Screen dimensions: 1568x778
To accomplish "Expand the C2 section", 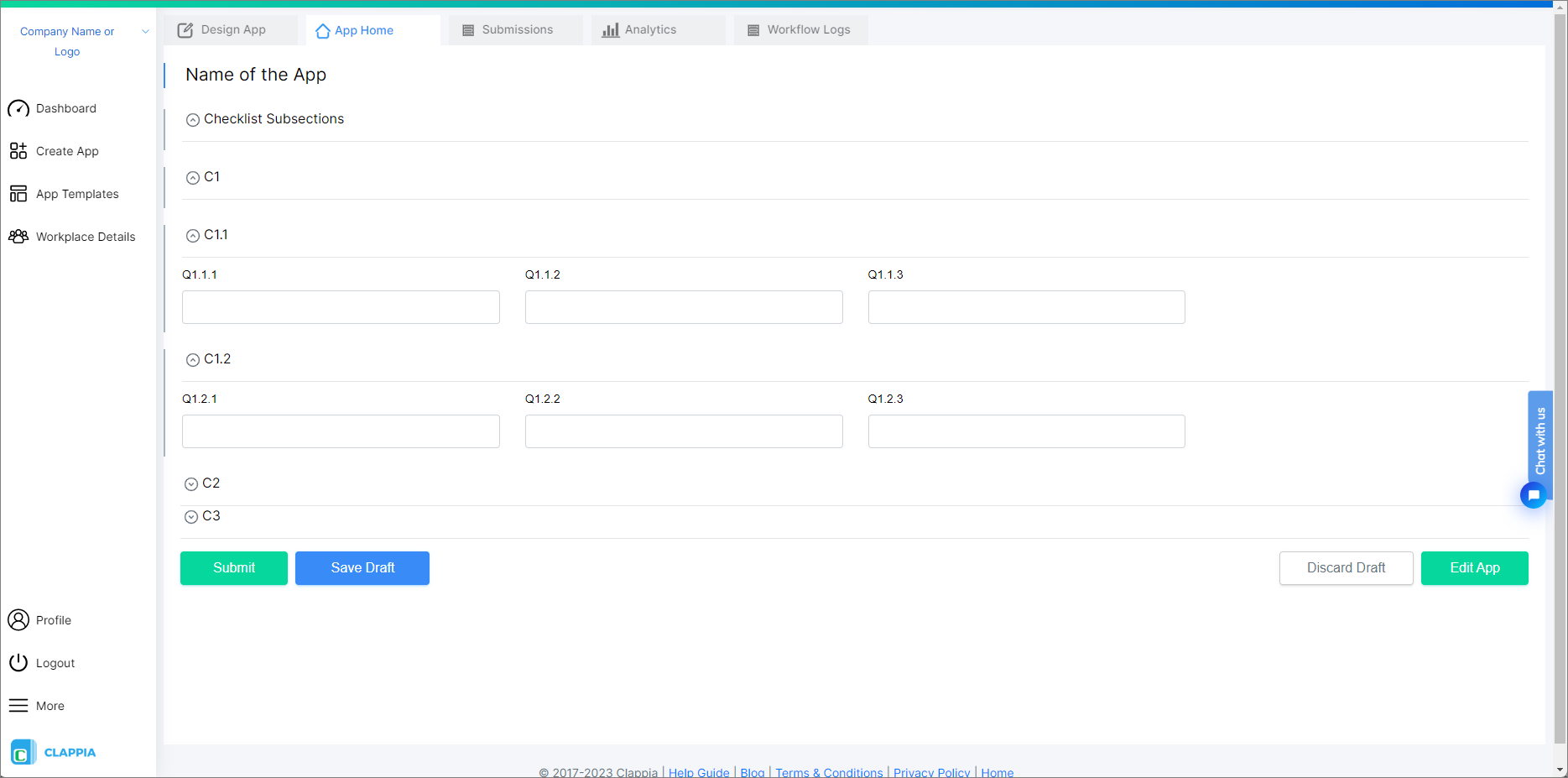I will pos(190,483).
